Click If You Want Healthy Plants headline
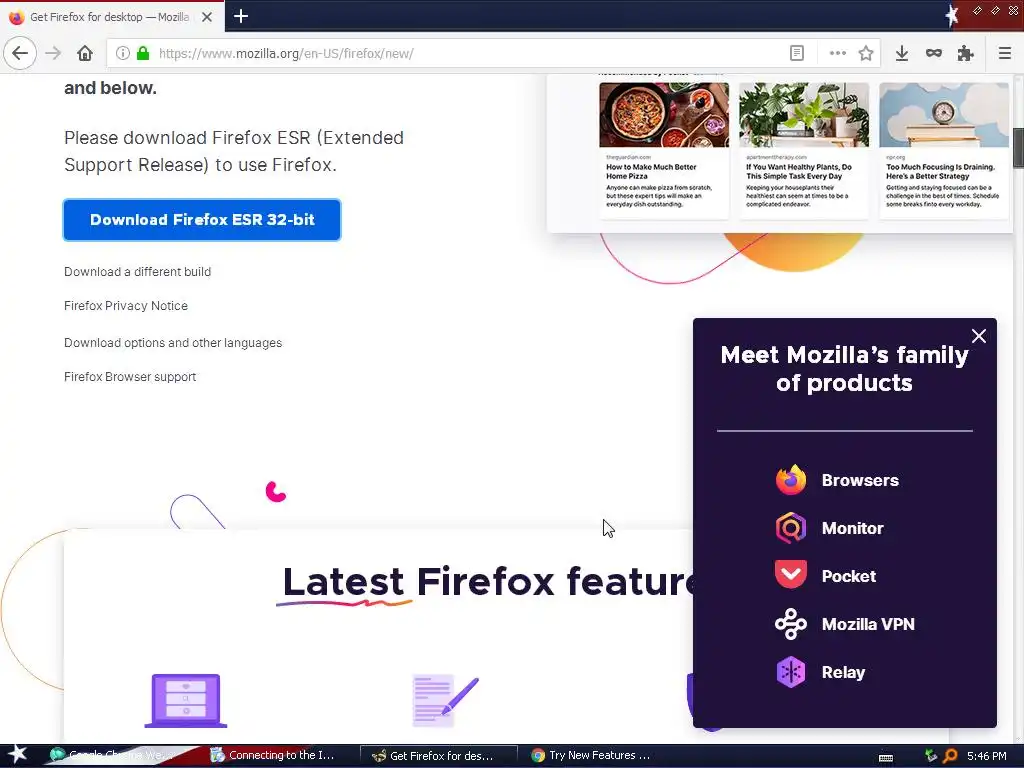The height and width of the screenshot is (768, 1024). click(x=799, y=171)
